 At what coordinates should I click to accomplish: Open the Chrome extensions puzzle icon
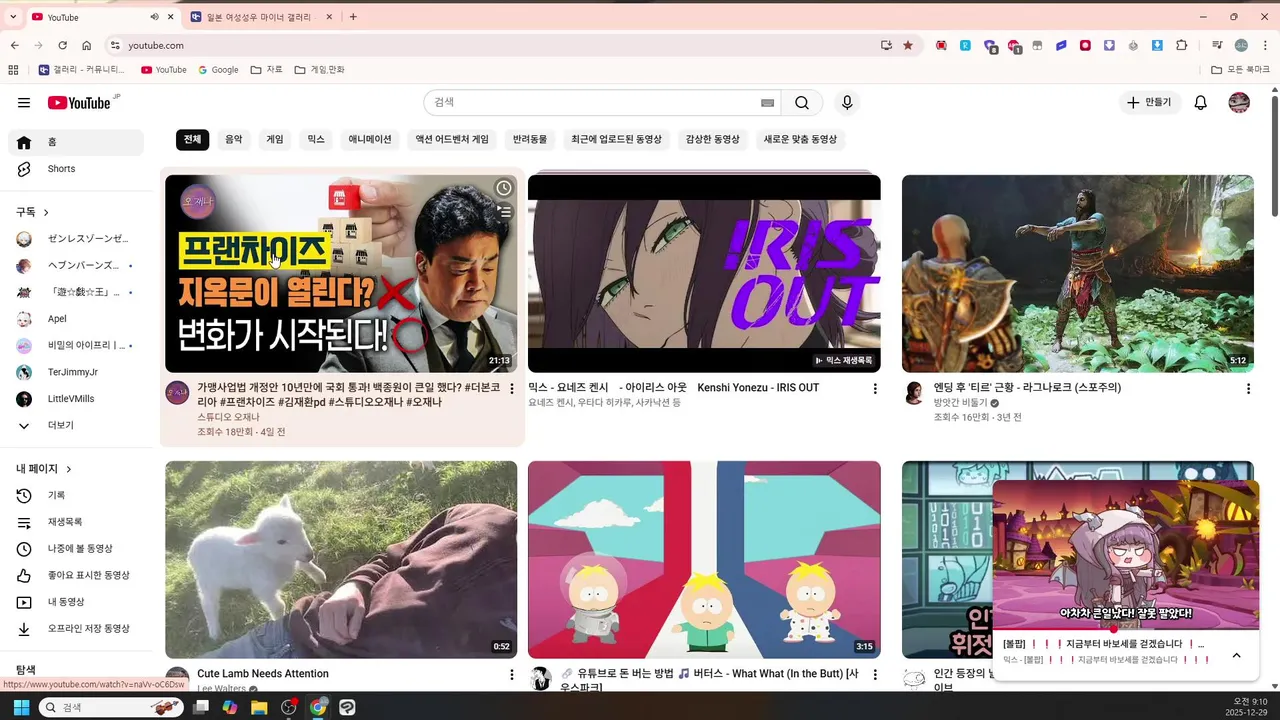pos(1181,45)
